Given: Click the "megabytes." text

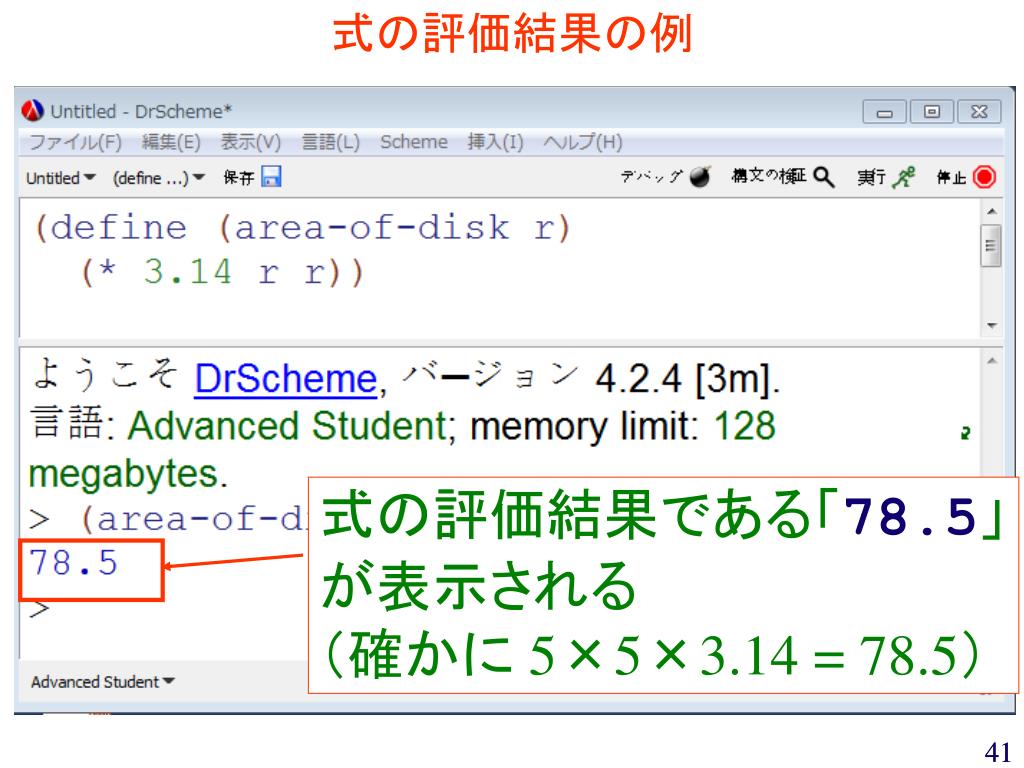Looking at the screenshot, I should pos(128,473).
